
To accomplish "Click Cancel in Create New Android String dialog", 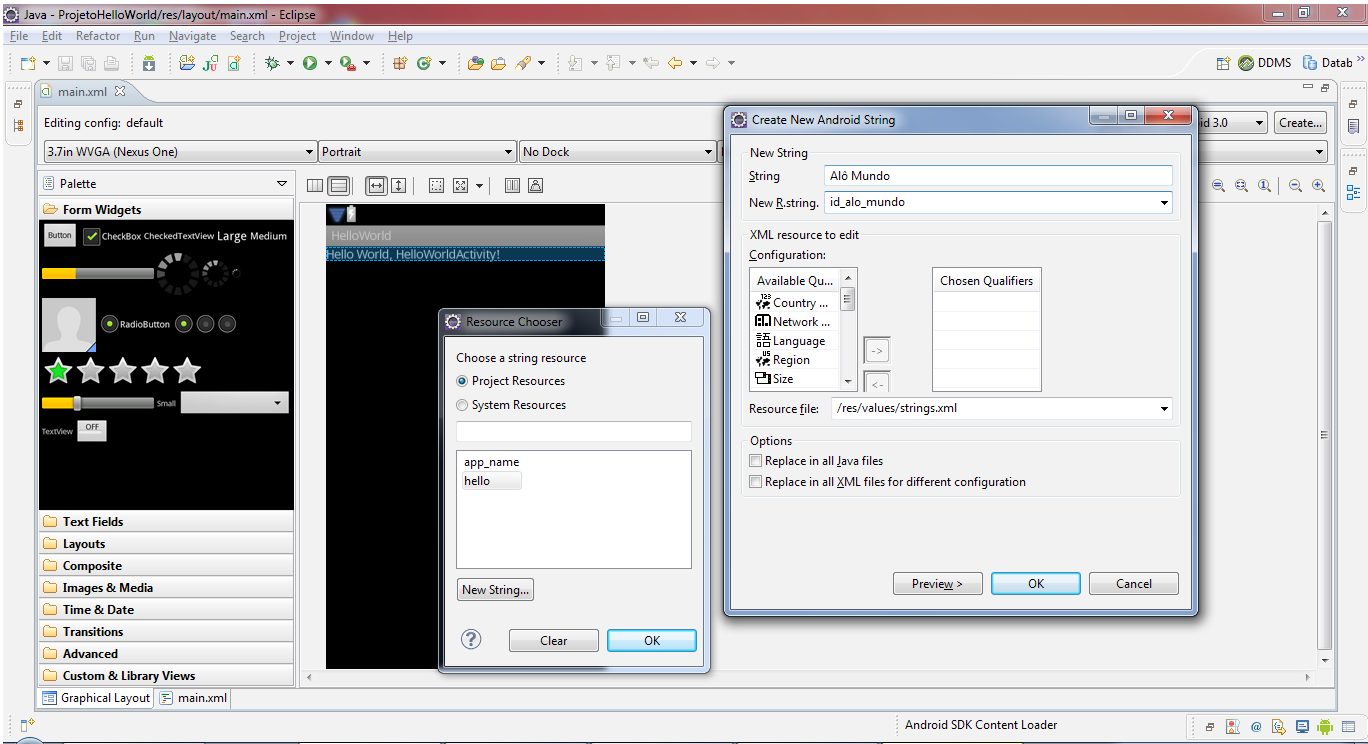I will 1134,584.
